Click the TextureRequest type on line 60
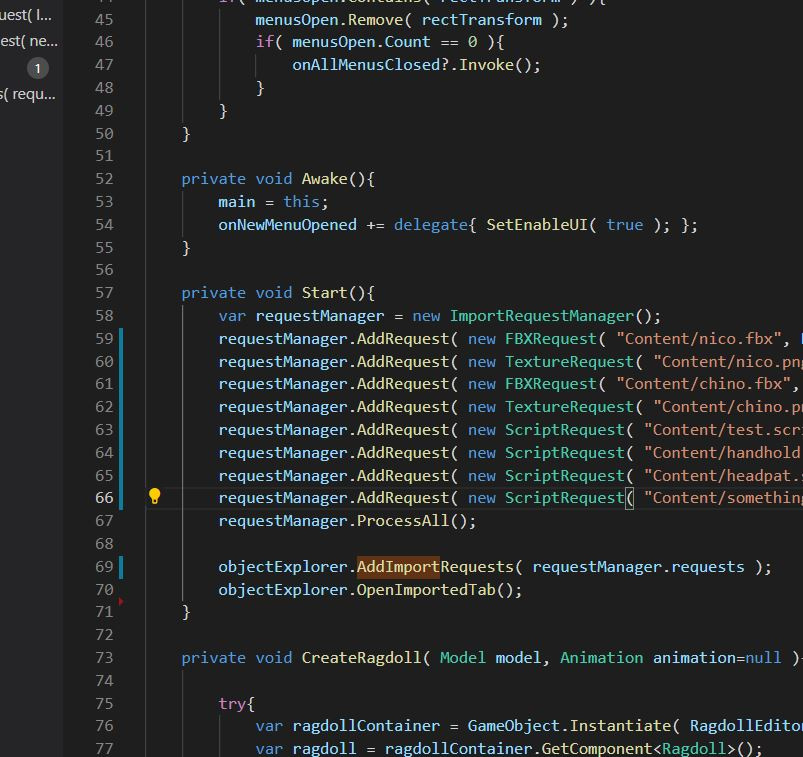Viewport: 803px width, 757px height. pyautogui.click(x=569, y=362)
